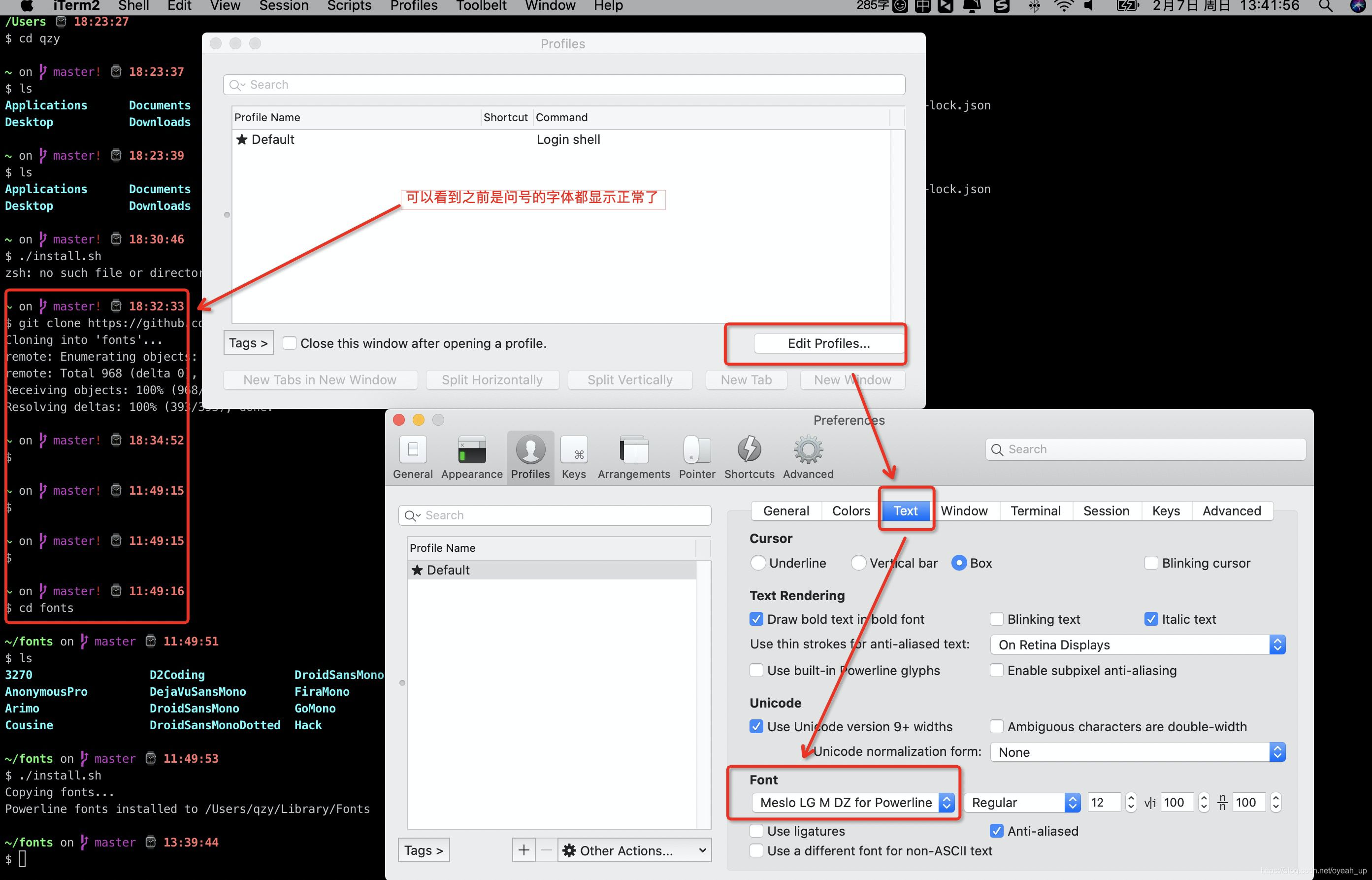Switch to the Colors tab
The width and height of the screenshot is (1372, 880).
(x=850, y=511)
